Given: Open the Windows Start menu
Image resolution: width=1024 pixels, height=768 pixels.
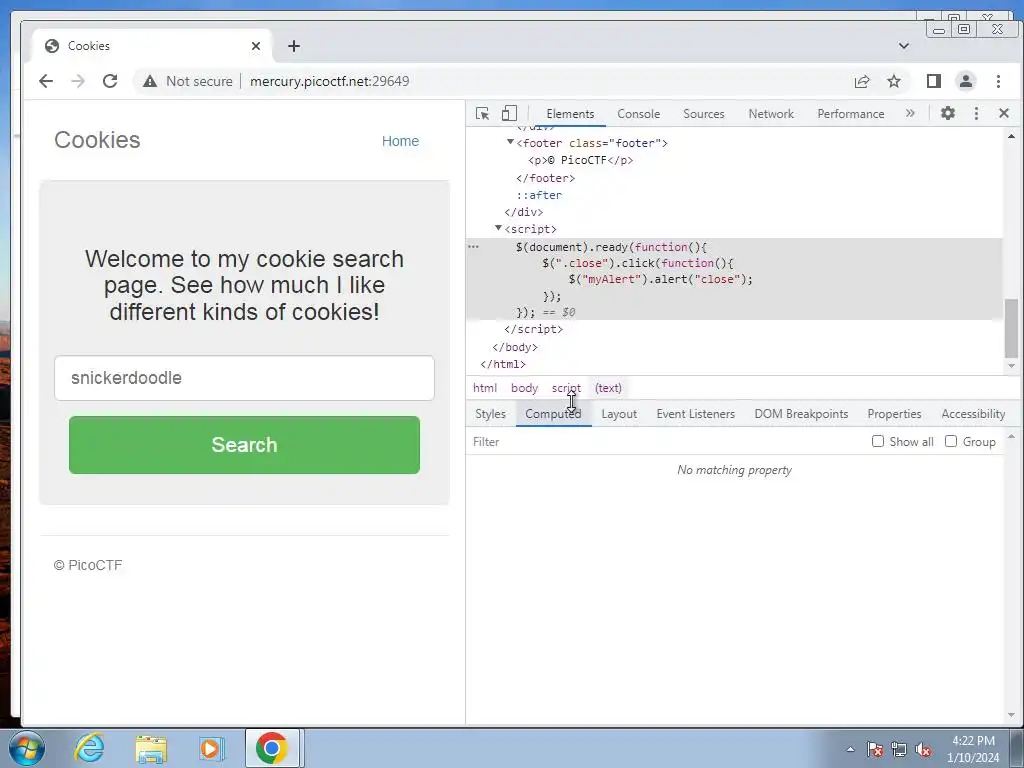Looking at the screenshot, I should click(27, 748).
